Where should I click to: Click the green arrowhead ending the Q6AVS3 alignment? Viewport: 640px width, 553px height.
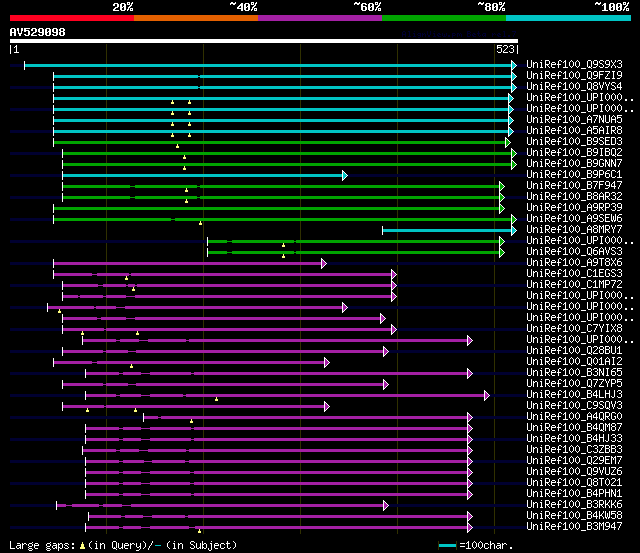[502, 253]
